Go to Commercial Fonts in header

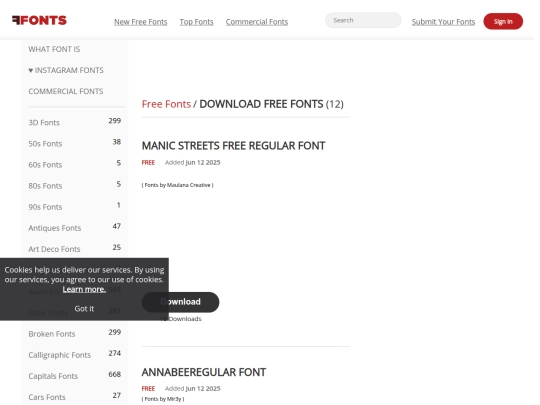257,22
